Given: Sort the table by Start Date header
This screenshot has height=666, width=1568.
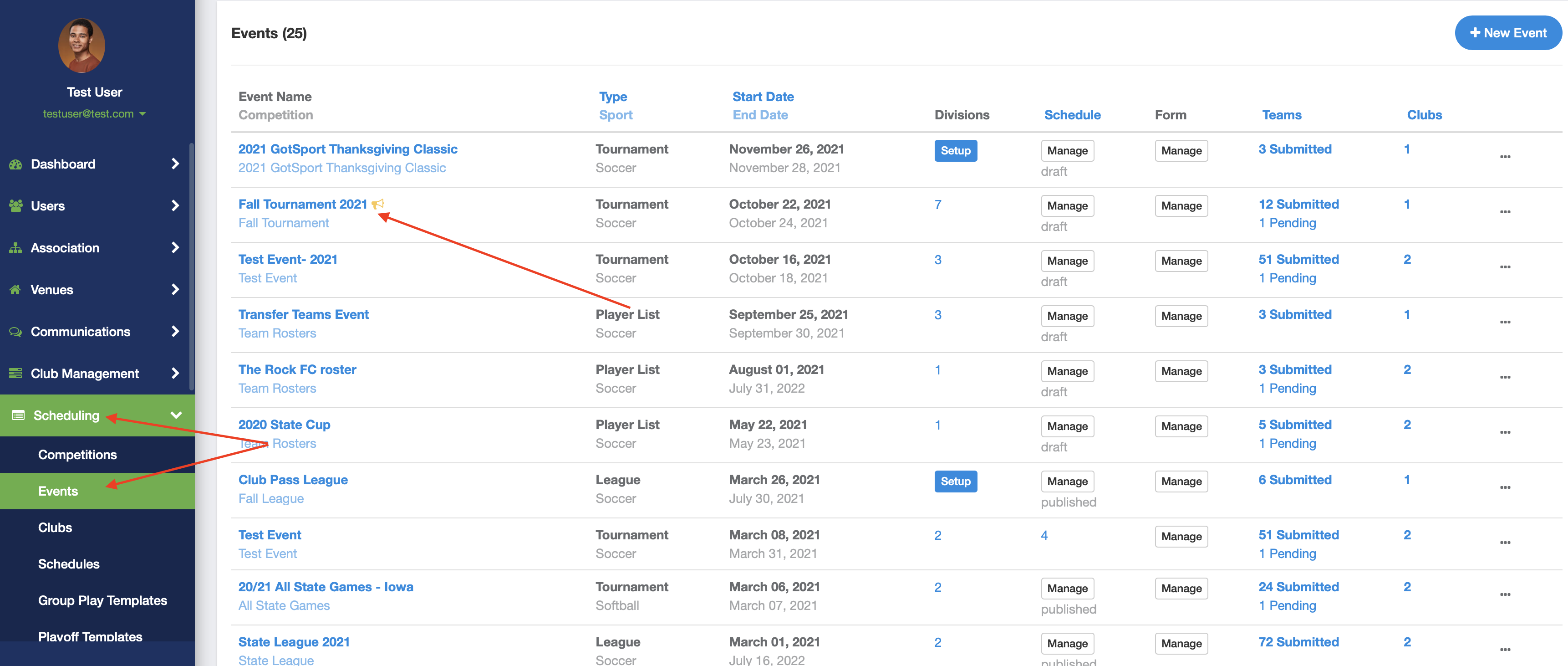Looking at the screenshot, I should (763, 97).
